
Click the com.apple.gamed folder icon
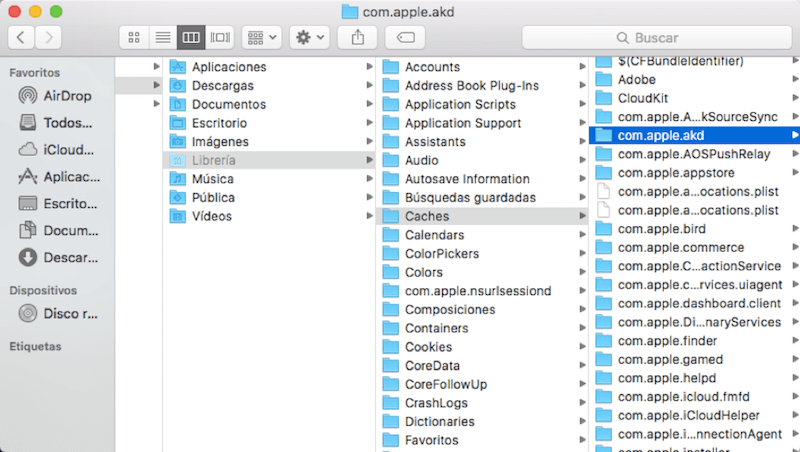click(604, 359)
